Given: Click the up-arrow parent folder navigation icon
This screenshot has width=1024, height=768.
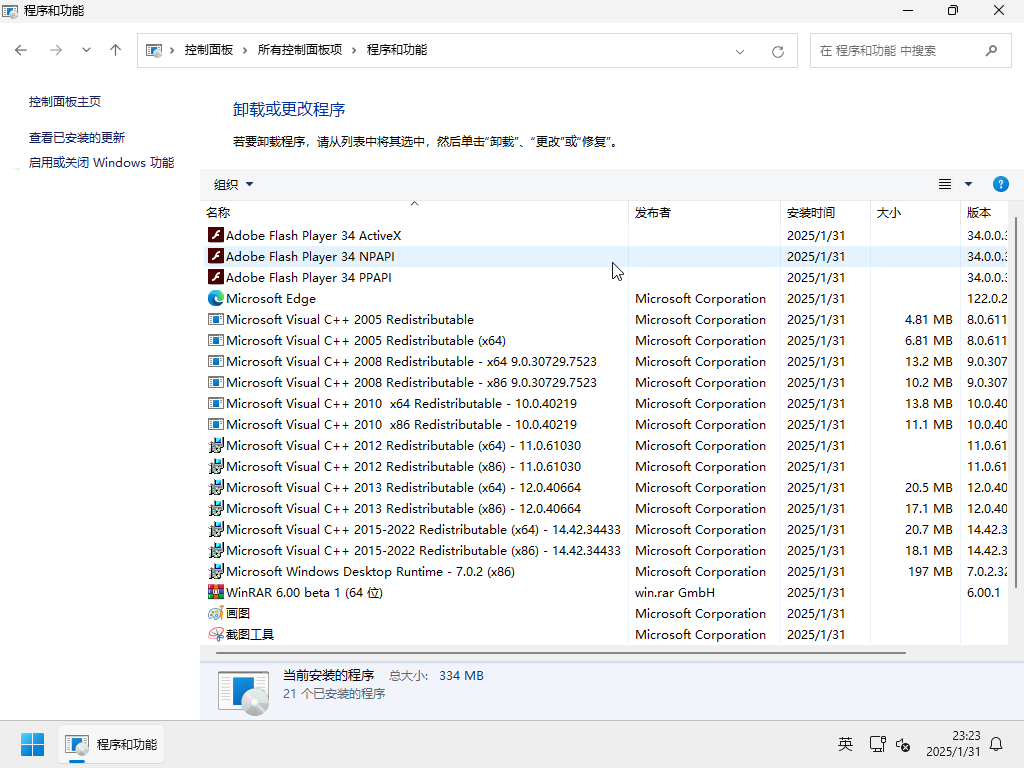Looking at the screenshot, I should [116, 50].
